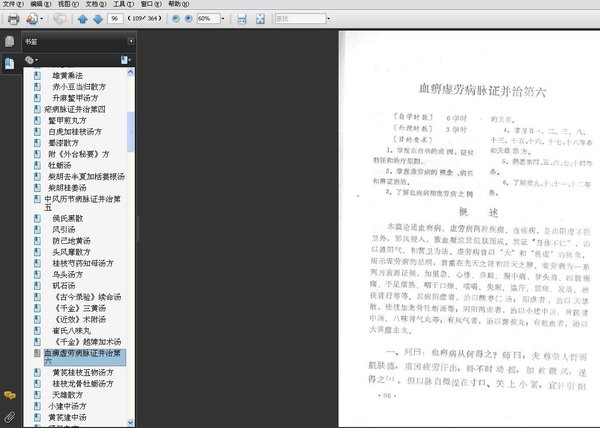Open bookmark 鳖甲煎丸方
Viewport: 600px width, 428px height.
[x=67, y=120]
